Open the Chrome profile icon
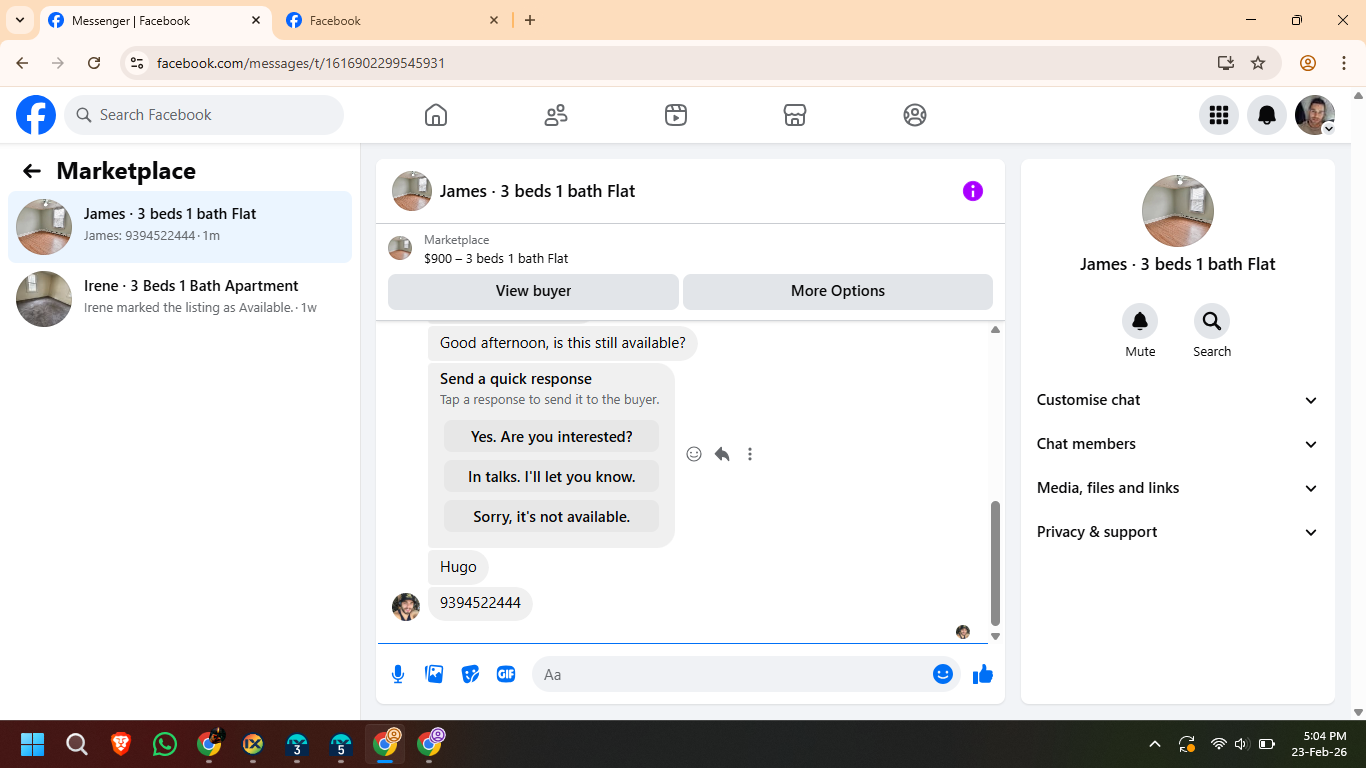The height and width of the screenshot is (768, 1366). point(1308,63)
